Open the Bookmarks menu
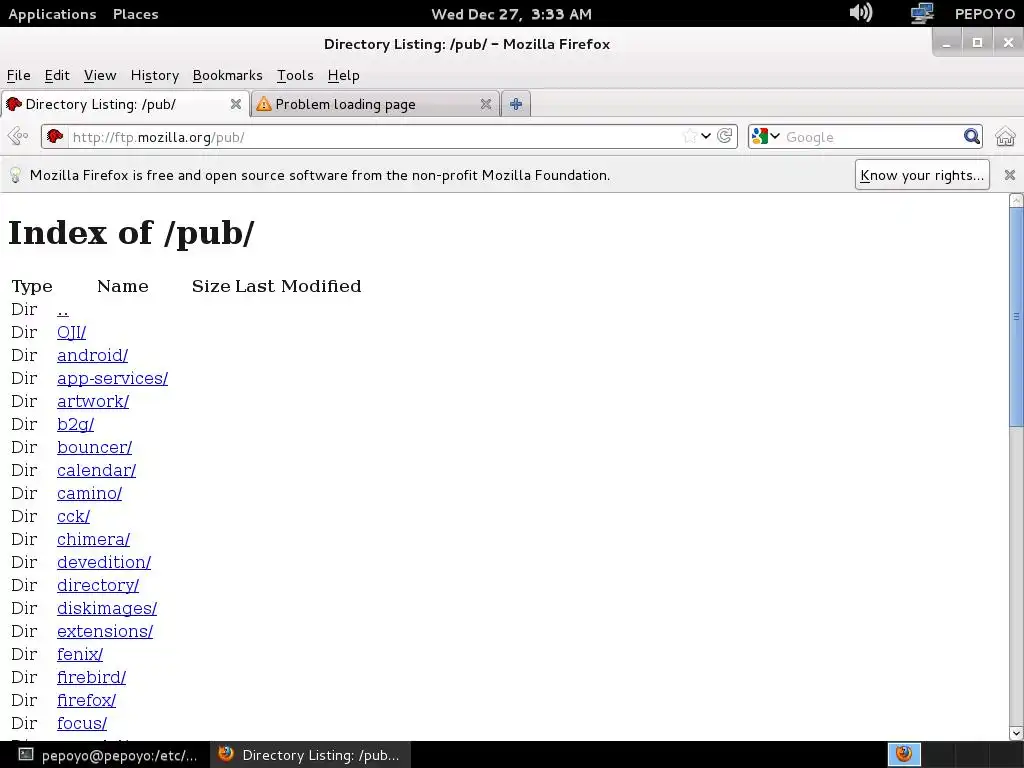The image size is (1024, 768). [x=227, y=75]
